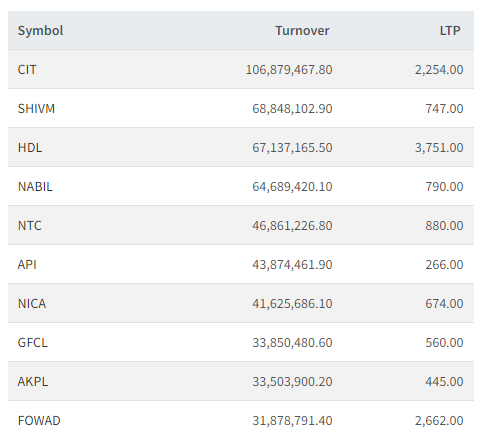Viewport: 483px width, 436px height.
Task: Click LTP value 560.00
Action: point(444,343)
